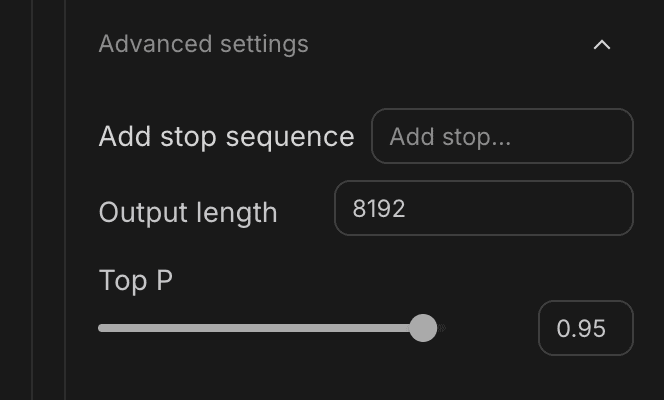Select the 0.95 number in Top P

pyautogui.click(x=581, y=328)
